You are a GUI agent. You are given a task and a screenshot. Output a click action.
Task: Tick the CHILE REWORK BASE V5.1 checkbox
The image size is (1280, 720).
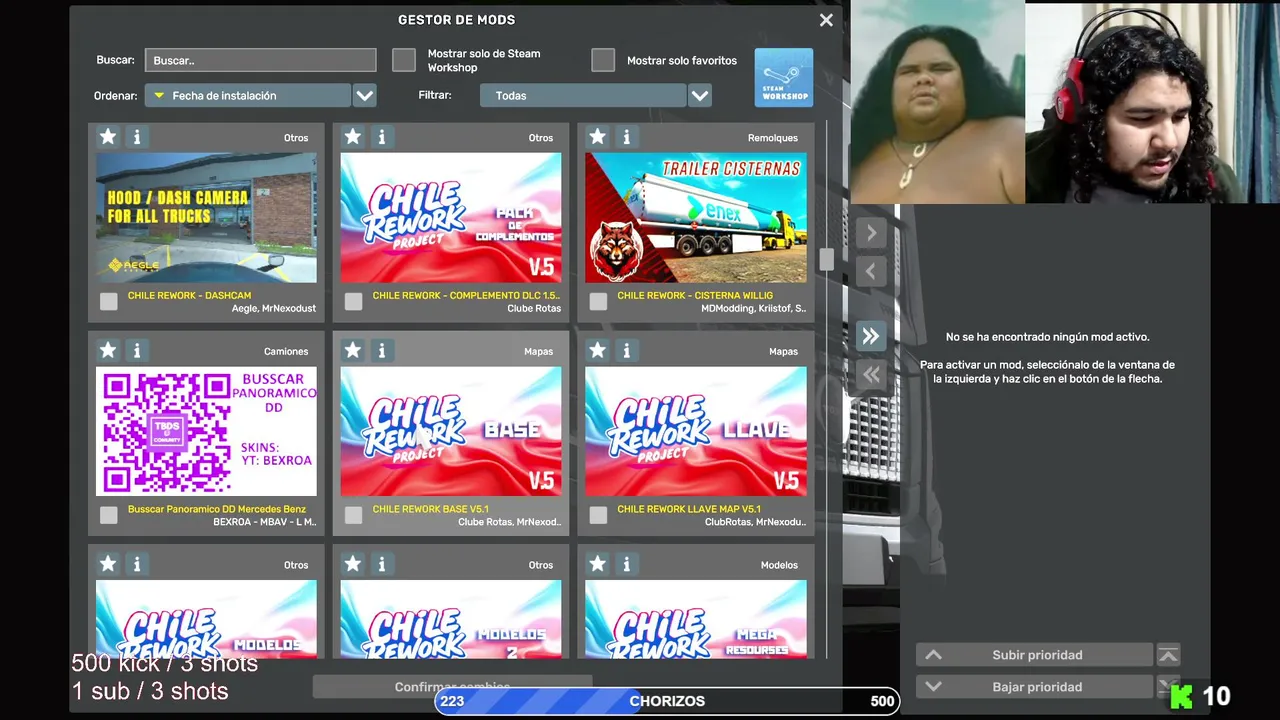[x=353, y=515]
